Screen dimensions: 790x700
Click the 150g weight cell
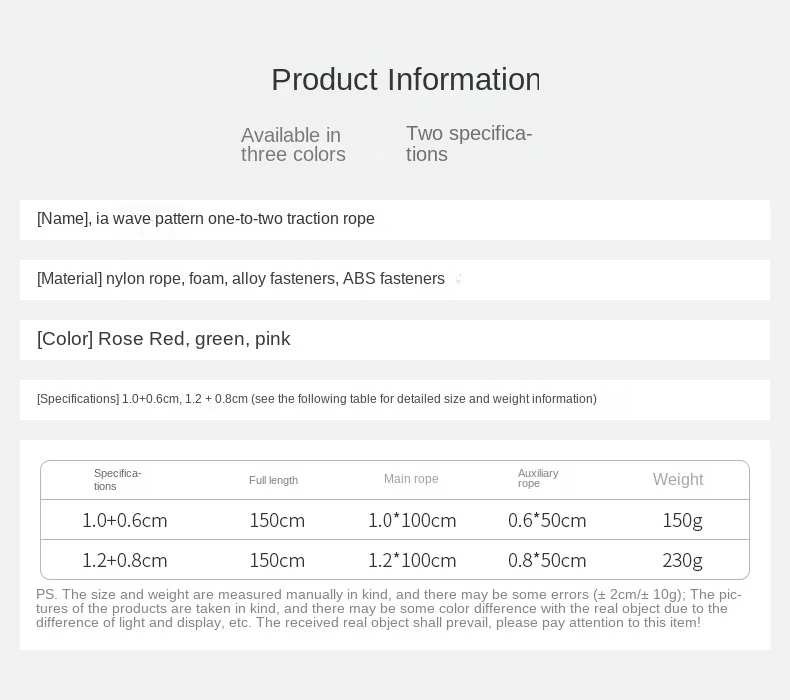682,520
